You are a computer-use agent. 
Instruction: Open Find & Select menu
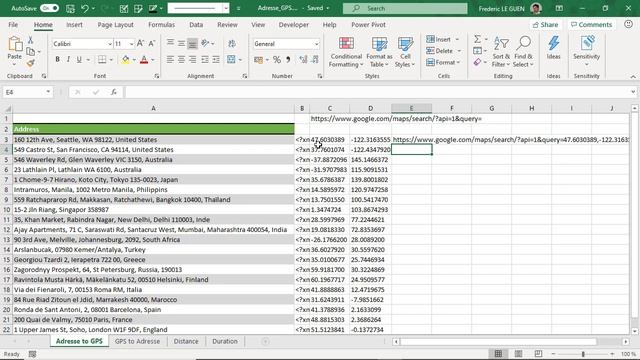point(523,52)
